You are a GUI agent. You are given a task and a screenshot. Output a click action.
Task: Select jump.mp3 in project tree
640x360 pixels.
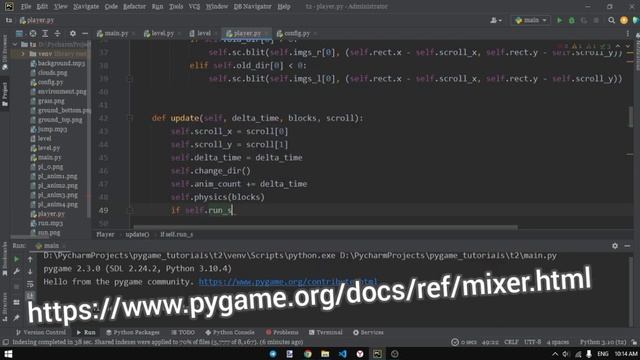52,129
